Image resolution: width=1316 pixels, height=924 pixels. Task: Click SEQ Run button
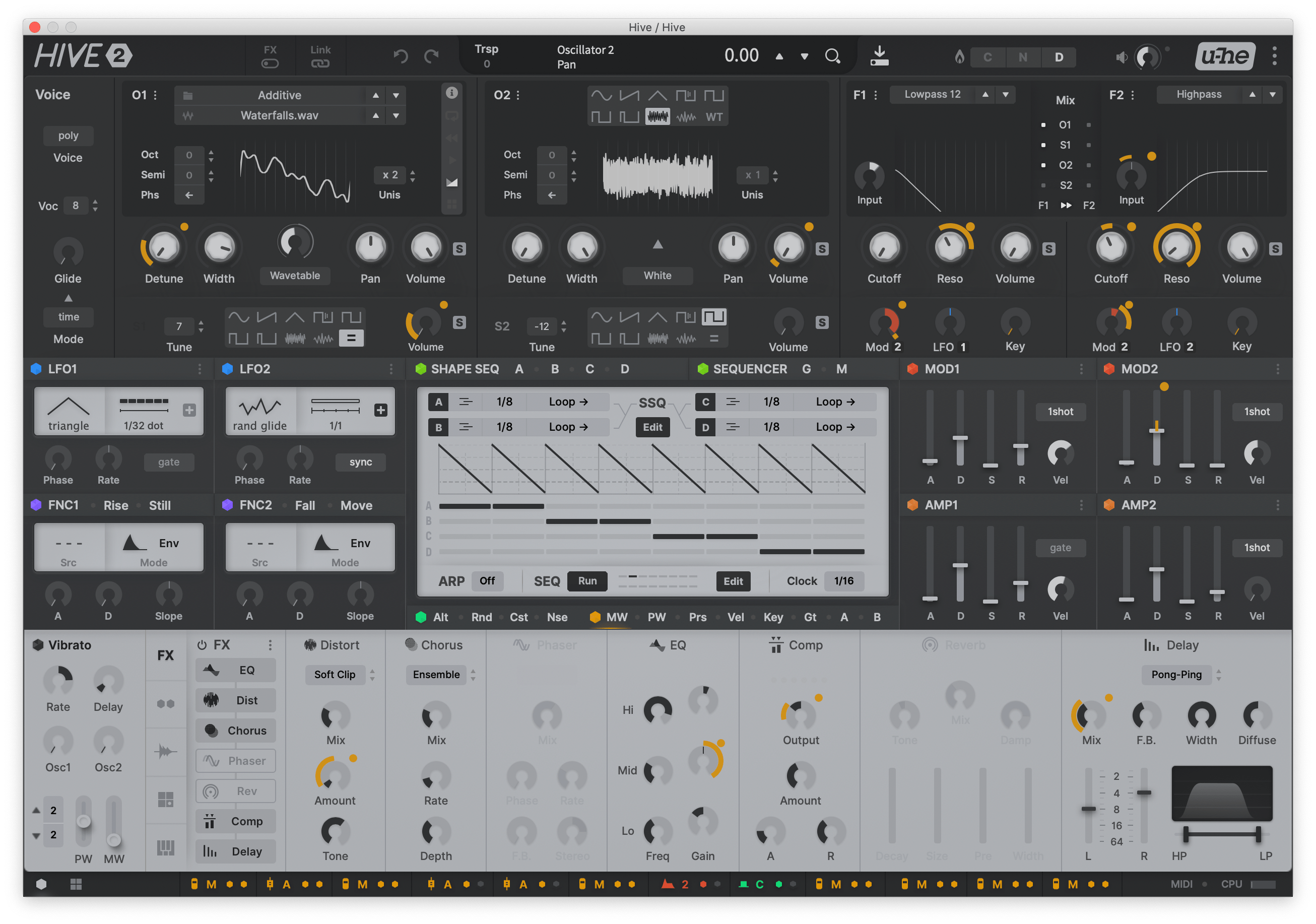coord(587,581)
